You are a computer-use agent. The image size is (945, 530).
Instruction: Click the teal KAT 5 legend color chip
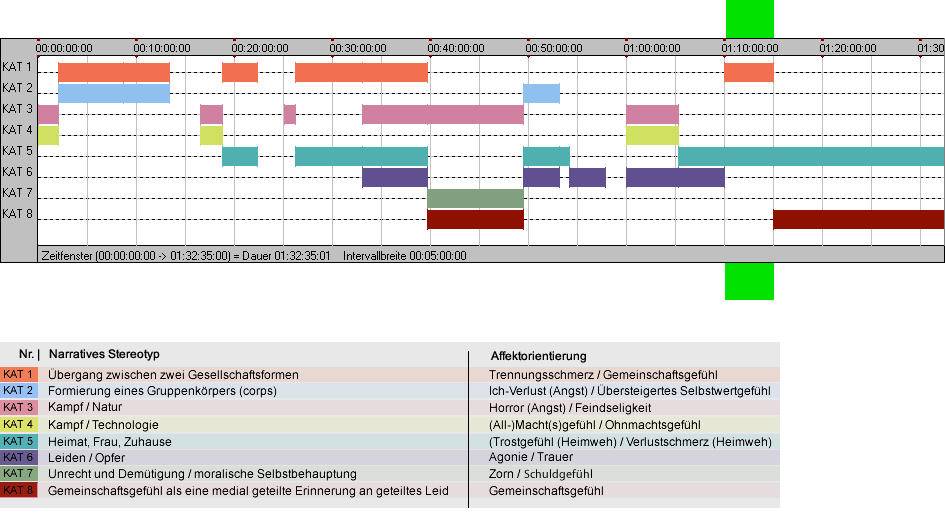pyautogui.click(x=19, y=441)
